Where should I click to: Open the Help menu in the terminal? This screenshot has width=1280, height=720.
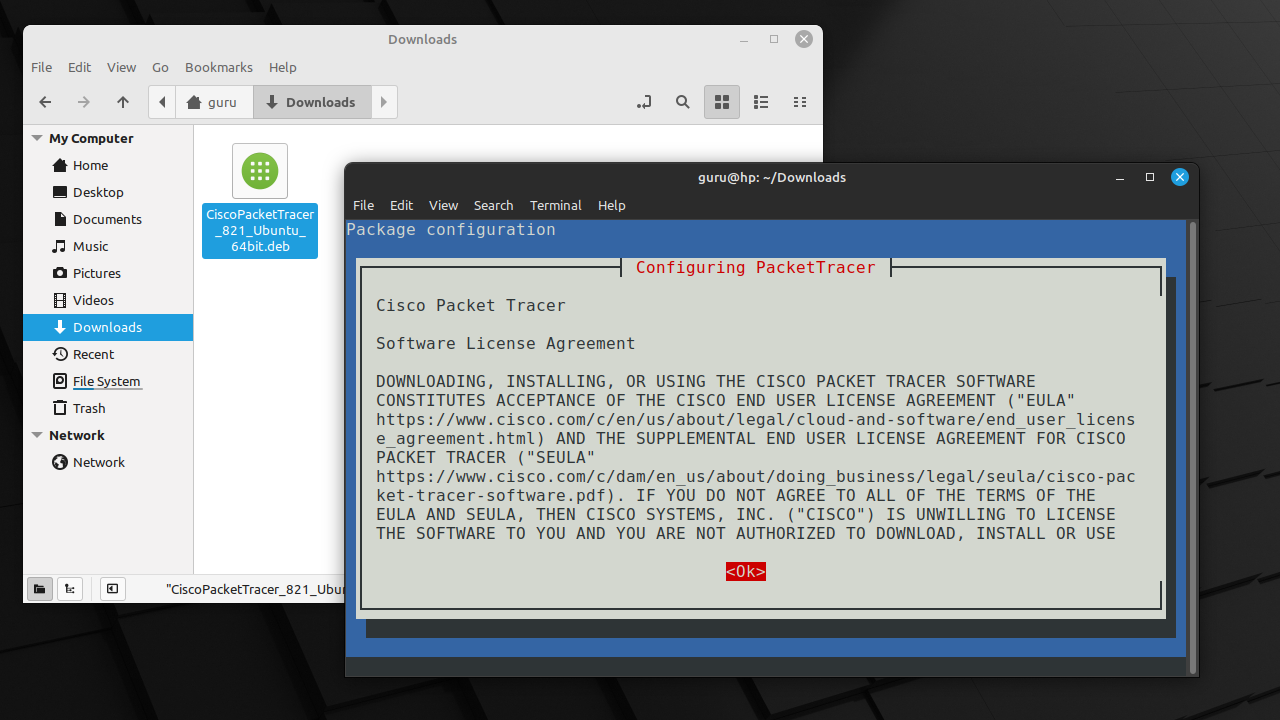tap(611, 205)
